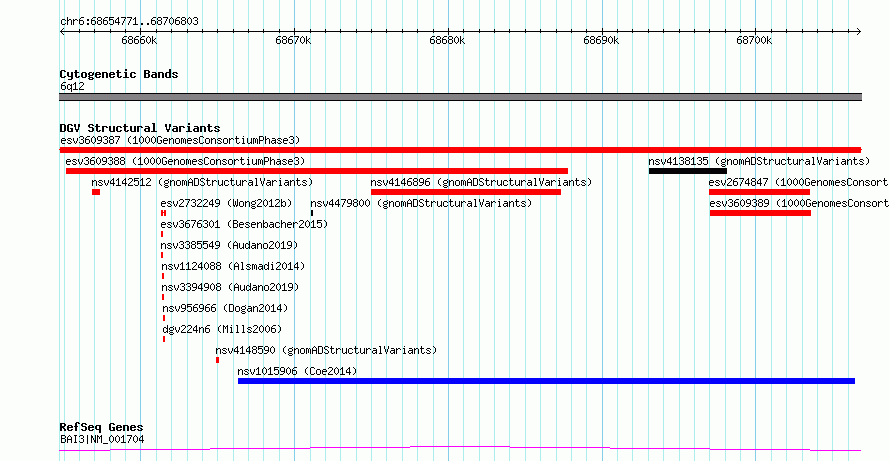Image resolution: width=890 pixels, height=461 pixels.
Task: Click the right arrowhead of the ruler
Action: pyautogui.click(x=858, y=31)
